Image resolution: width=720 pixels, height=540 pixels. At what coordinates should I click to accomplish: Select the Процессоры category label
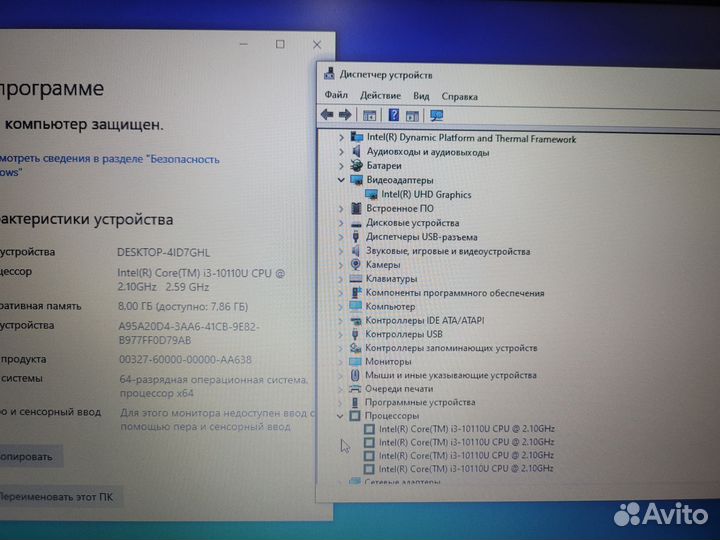(x=392, y=416)
